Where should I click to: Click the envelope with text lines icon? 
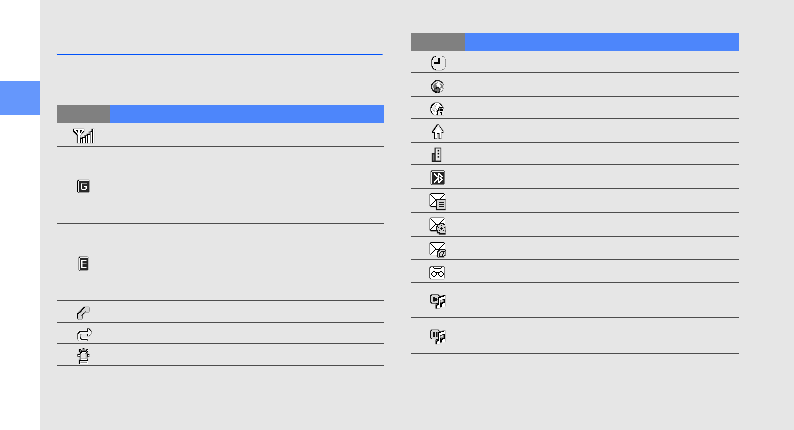(438, 202)
